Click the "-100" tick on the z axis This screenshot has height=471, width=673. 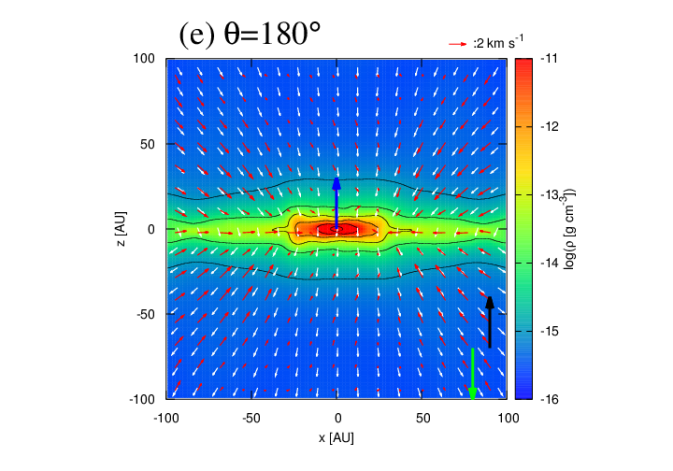142,399
